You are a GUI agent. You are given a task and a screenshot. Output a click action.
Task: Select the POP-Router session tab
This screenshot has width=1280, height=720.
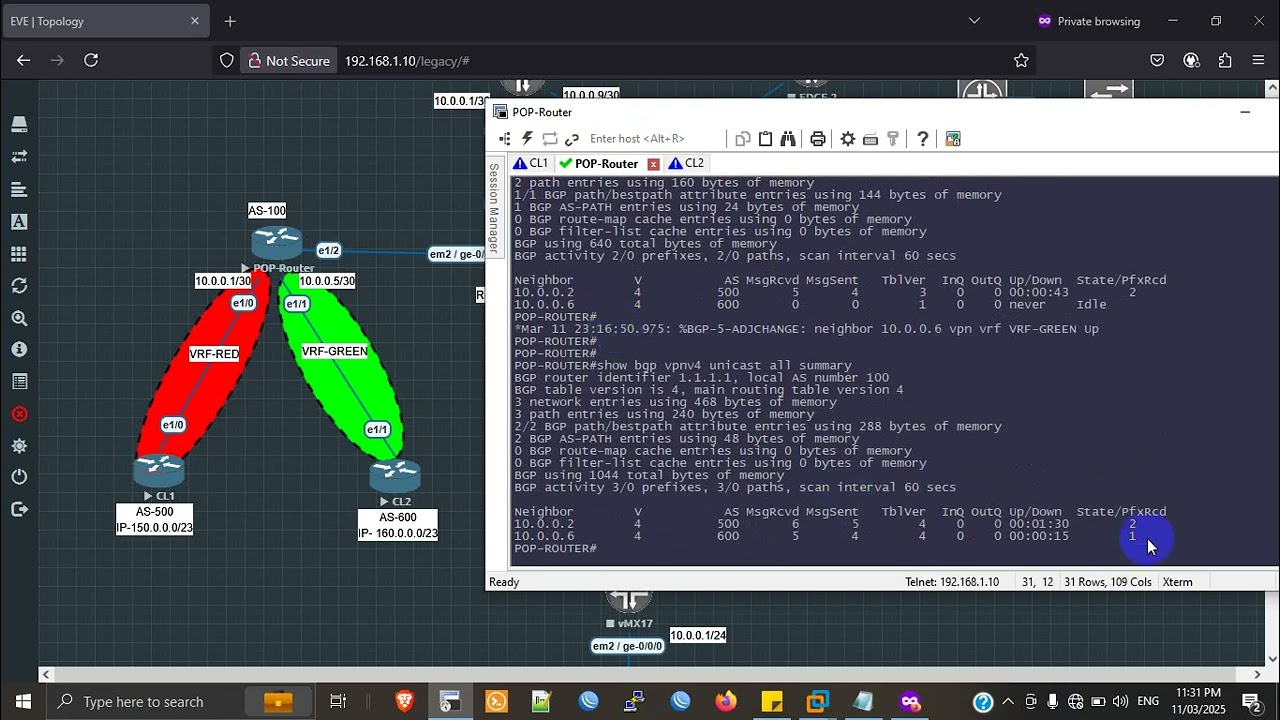click(x=606, y=163)
